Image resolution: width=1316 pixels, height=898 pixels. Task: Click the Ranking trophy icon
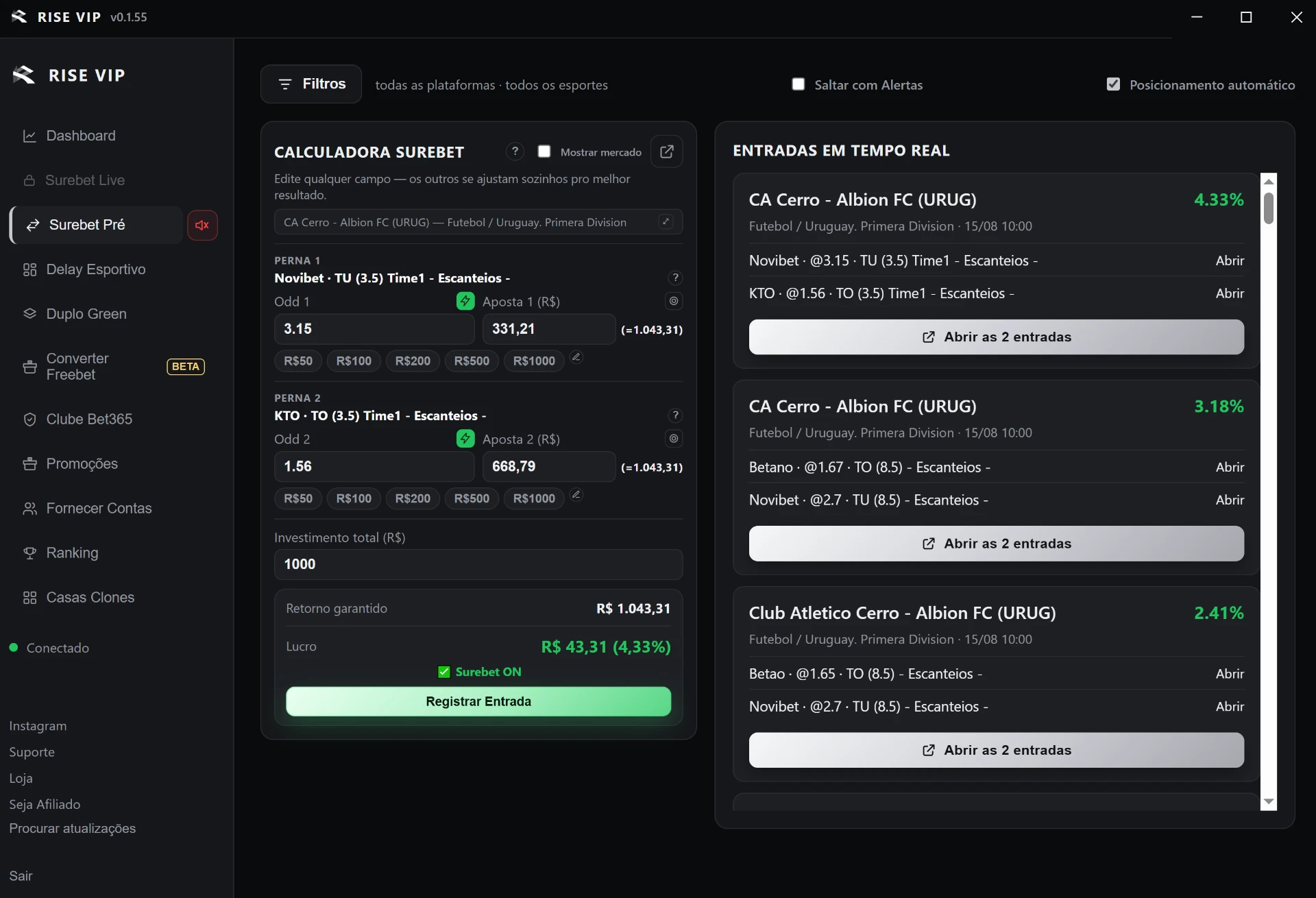click(29, 553)
